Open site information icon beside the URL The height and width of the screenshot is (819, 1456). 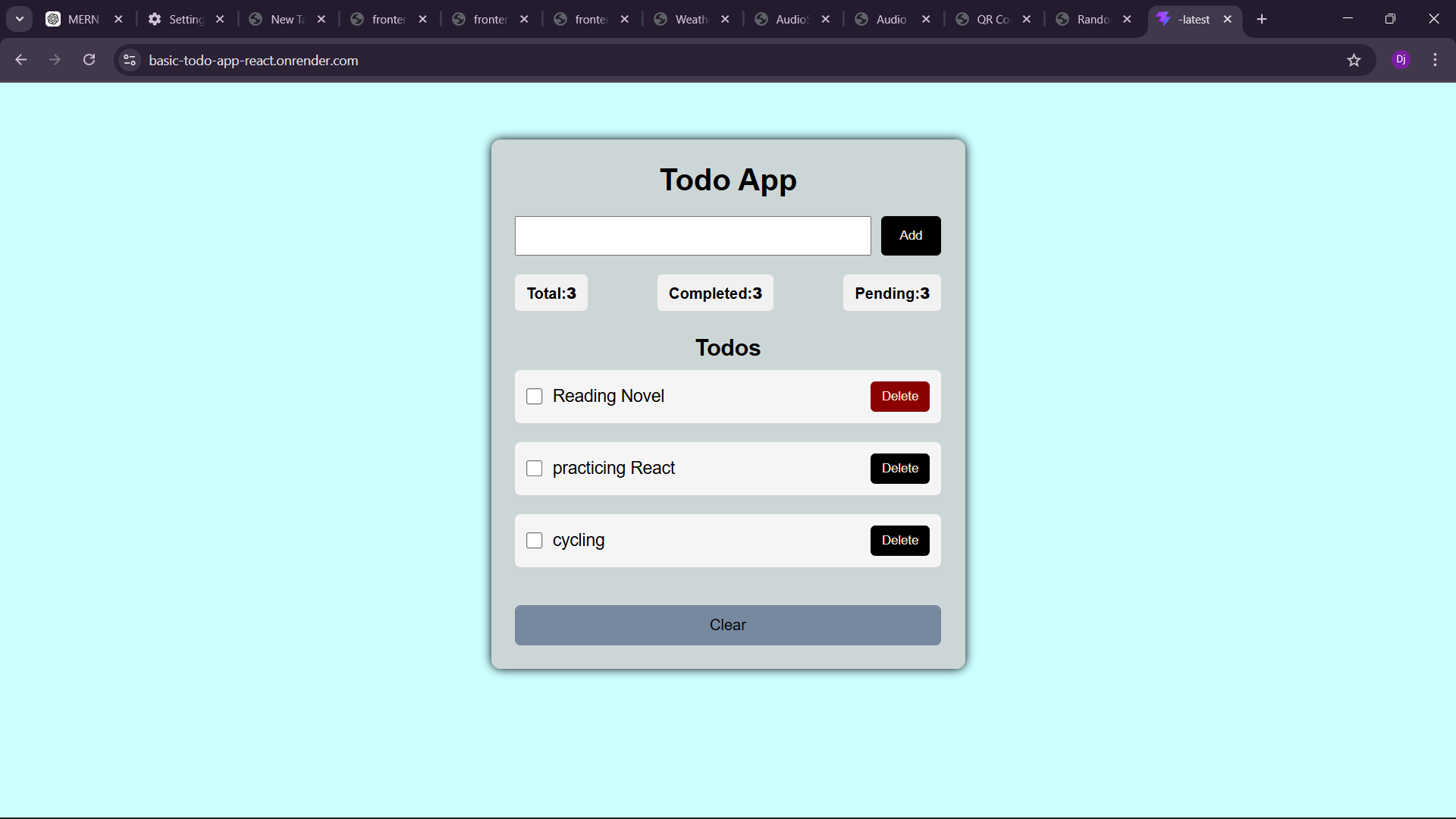pyautogui.click(x=130, y=60)
